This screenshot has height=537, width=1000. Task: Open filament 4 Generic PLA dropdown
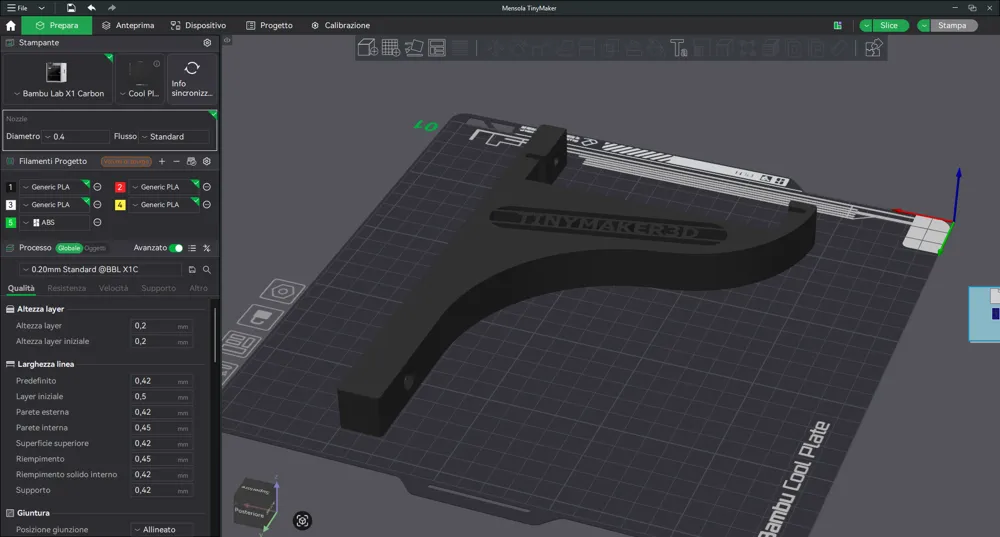(x=163, y=205)
